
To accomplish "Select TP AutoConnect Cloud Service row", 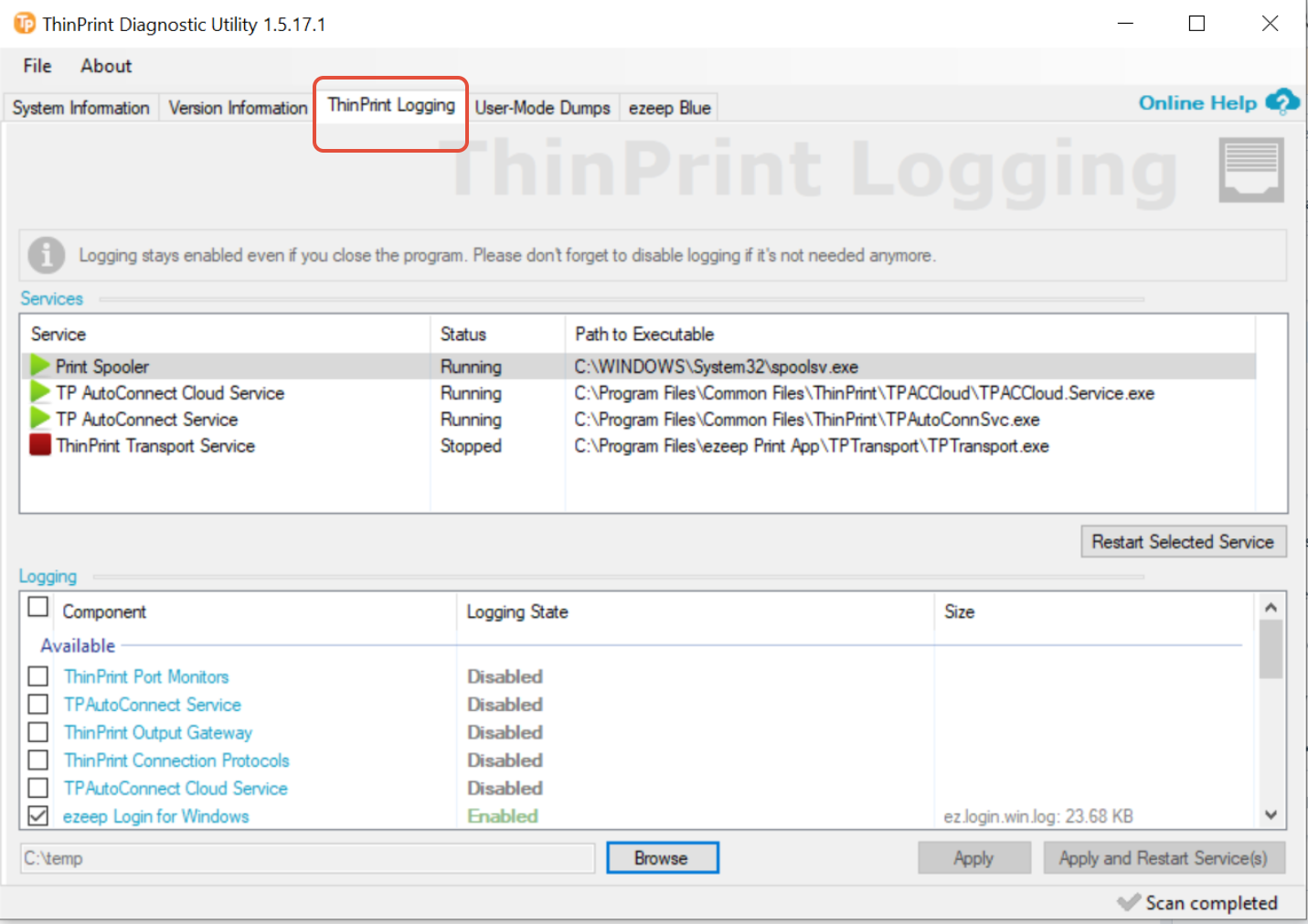I will coord(638,393).
